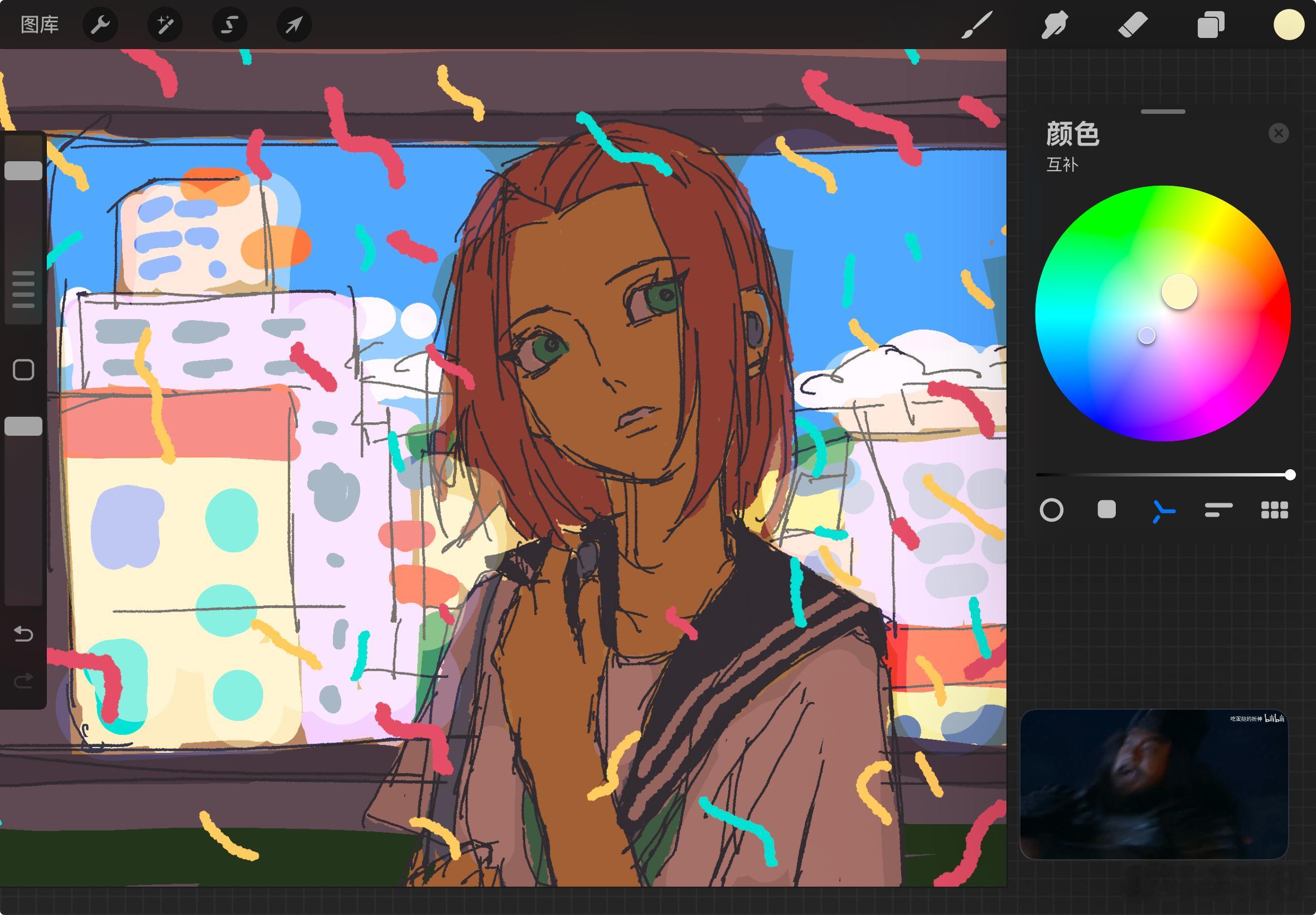Select the Eraser tool
The image size is (1316, 915).
[1133, 25]
